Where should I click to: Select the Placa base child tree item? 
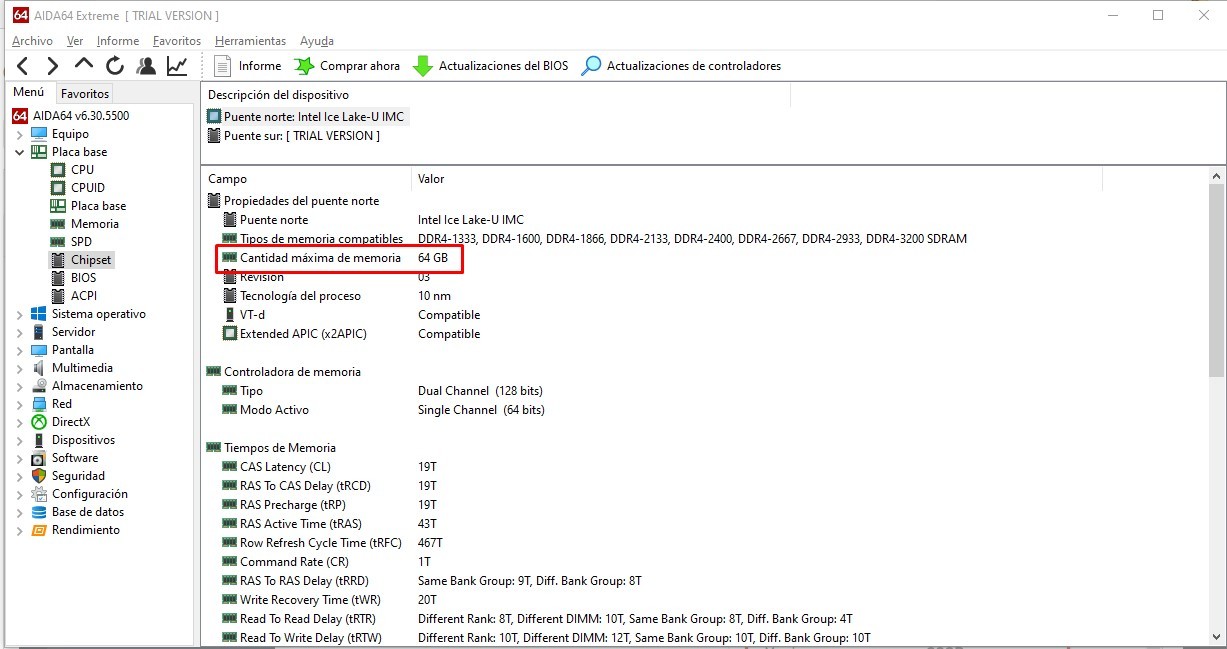point(98,206)
